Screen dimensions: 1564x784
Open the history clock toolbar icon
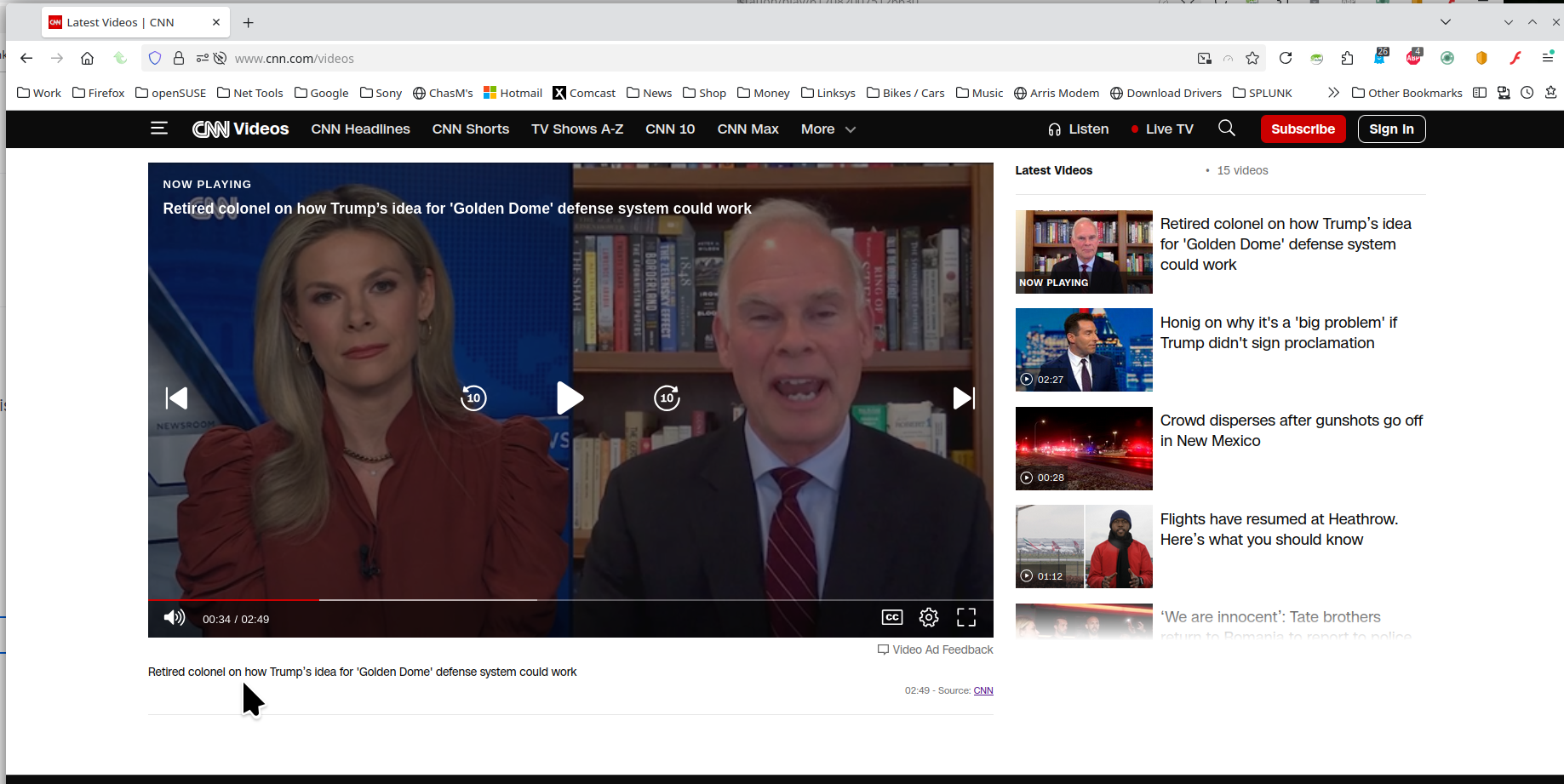pyautogui.click(x=1527, y=93)
